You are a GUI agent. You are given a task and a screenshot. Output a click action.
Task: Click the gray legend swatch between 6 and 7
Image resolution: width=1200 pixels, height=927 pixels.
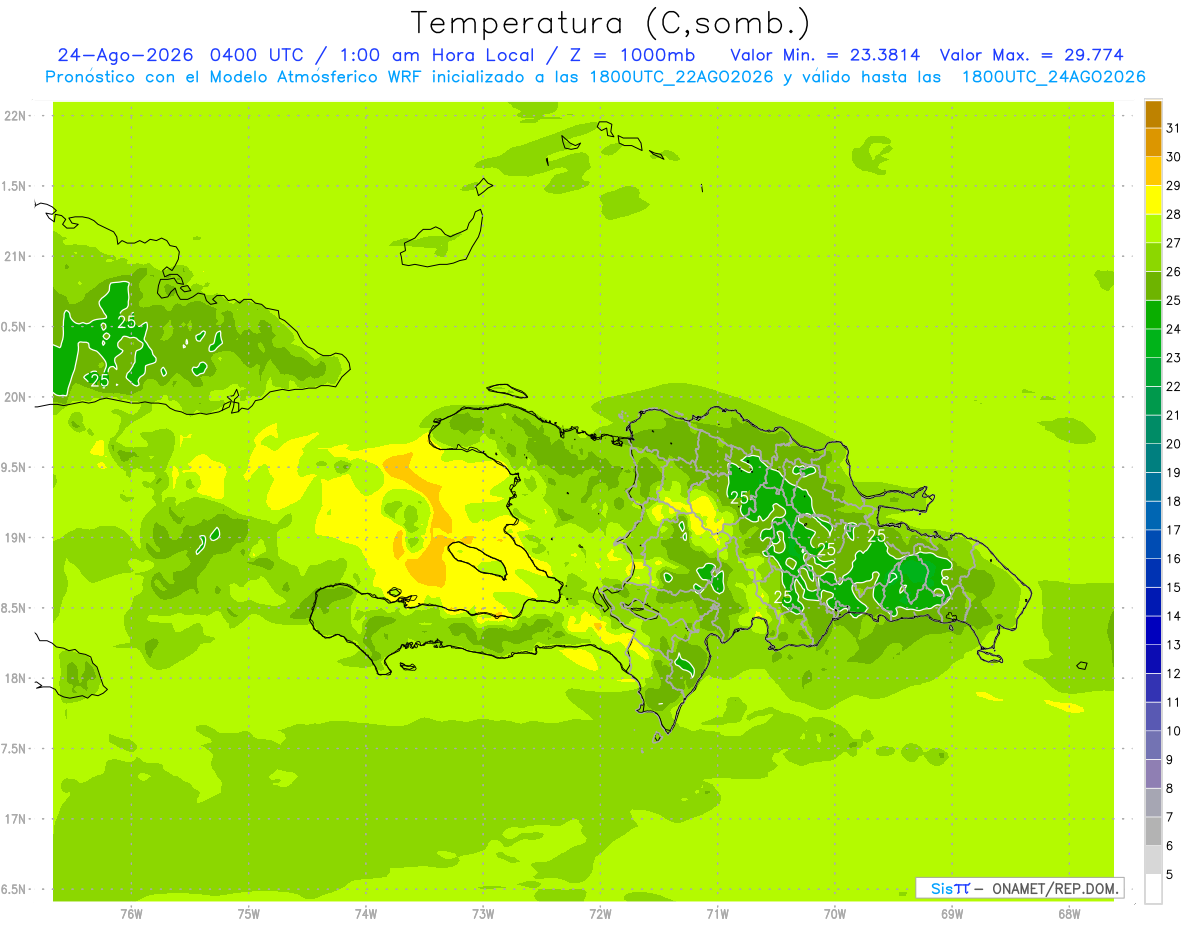tap(1153, 832)
